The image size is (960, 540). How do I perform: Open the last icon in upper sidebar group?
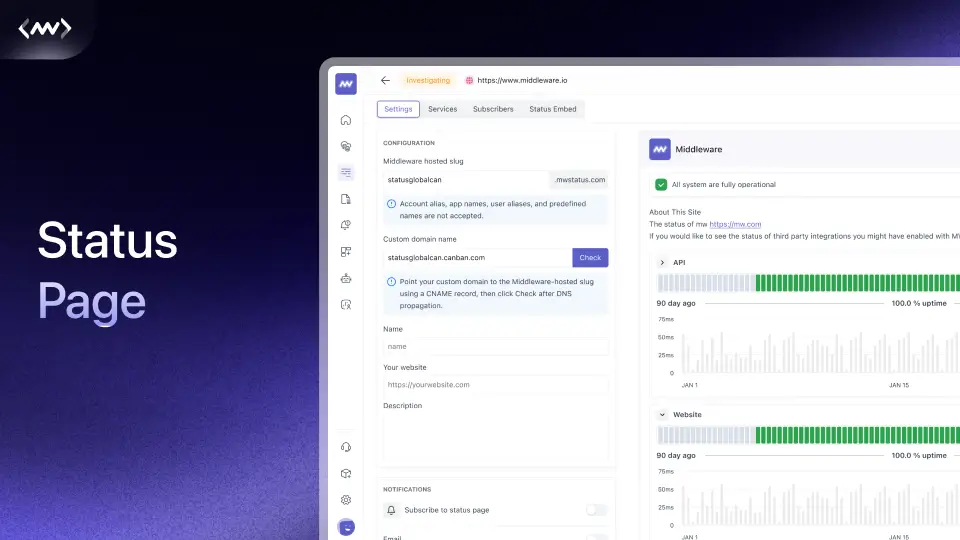click(346, 305)
